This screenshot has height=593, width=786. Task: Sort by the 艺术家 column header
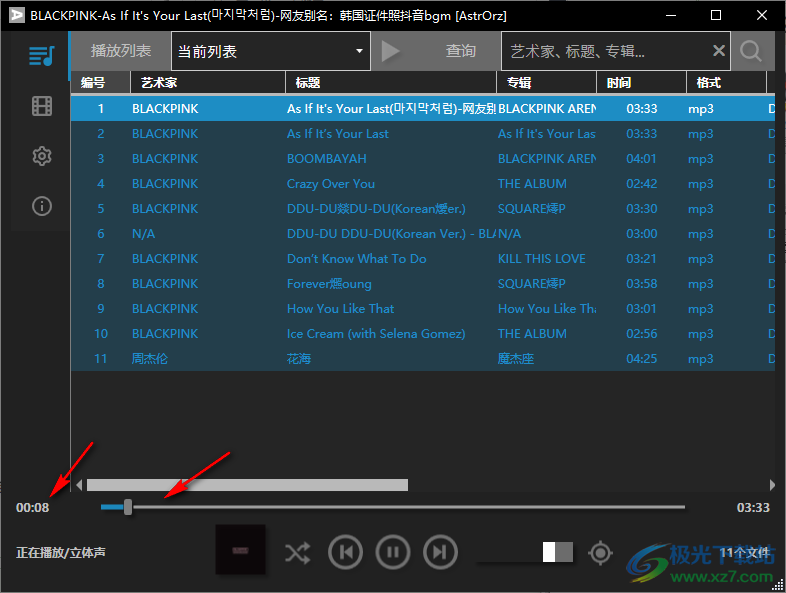pos(208,83)
